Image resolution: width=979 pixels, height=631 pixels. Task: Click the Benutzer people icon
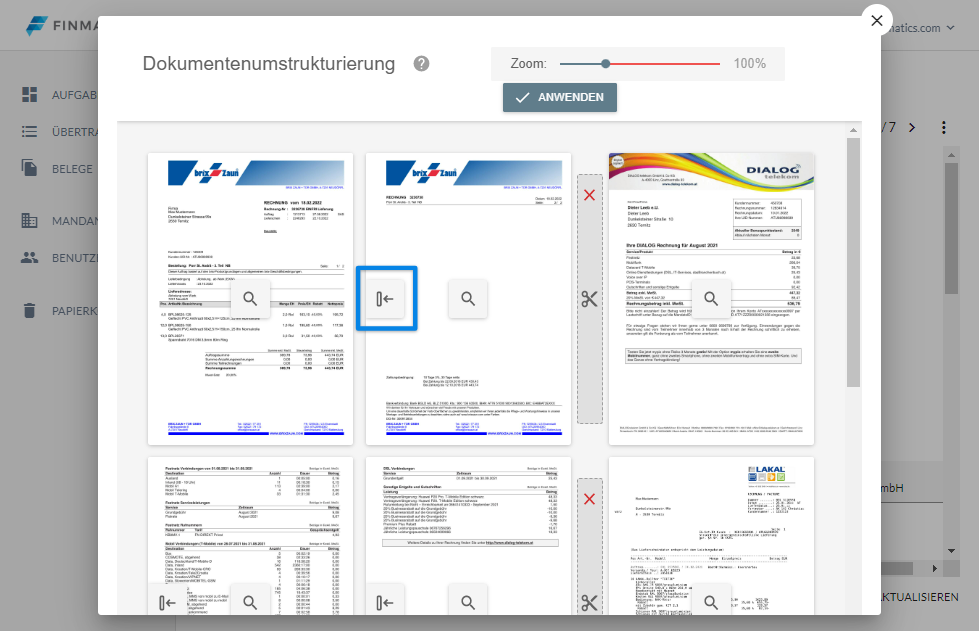[29, 257]
